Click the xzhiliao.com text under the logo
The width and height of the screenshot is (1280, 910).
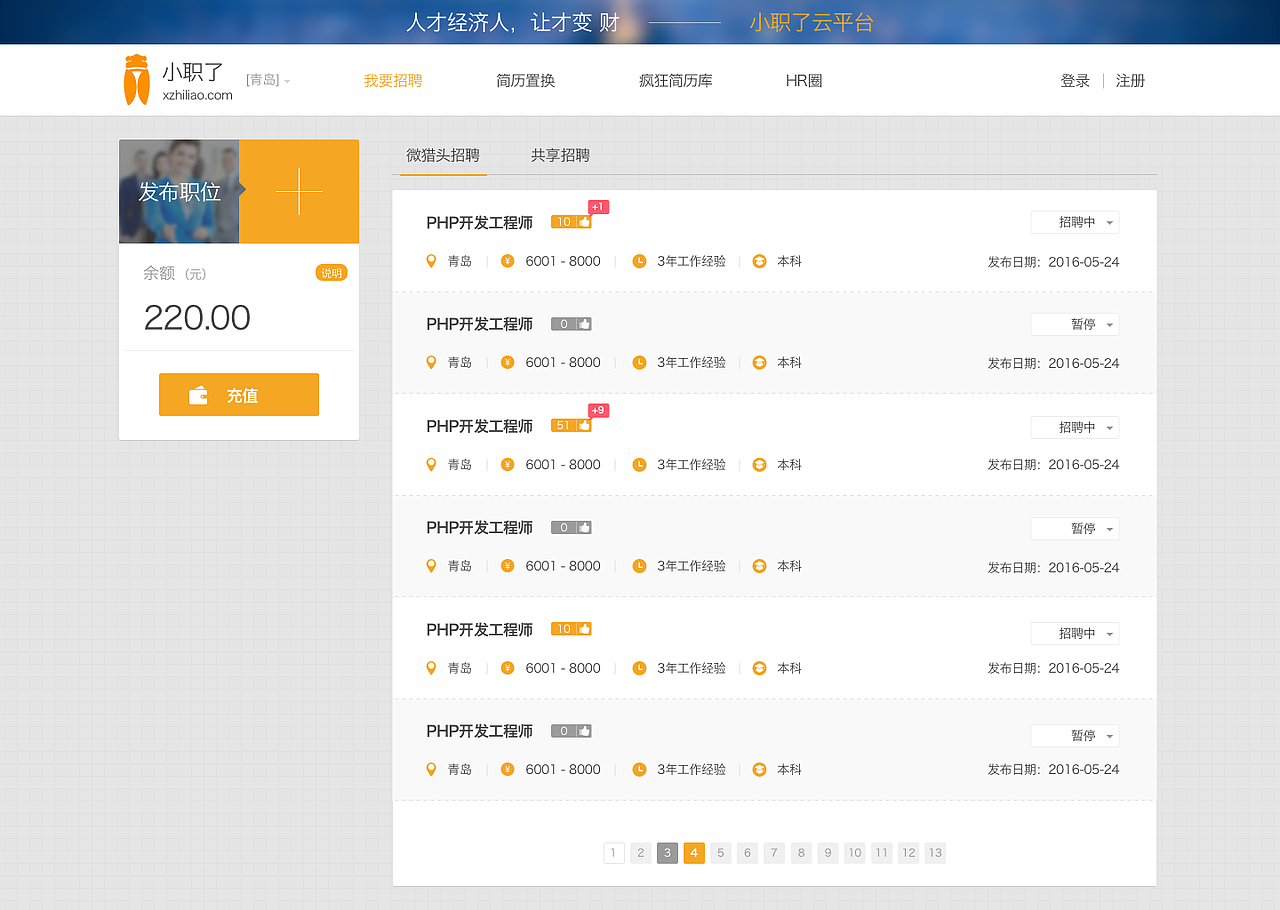(x=197, y=96)
